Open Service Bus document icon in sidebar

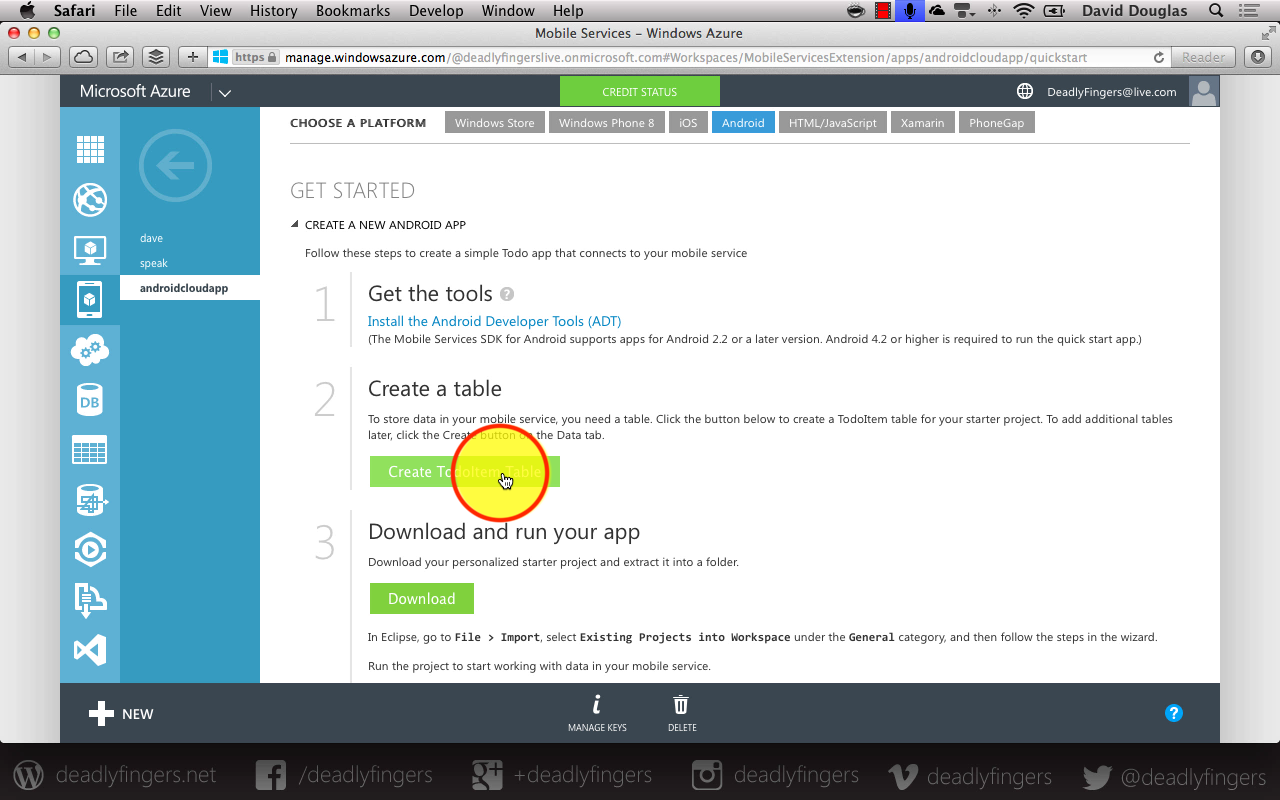pos(90,600)
